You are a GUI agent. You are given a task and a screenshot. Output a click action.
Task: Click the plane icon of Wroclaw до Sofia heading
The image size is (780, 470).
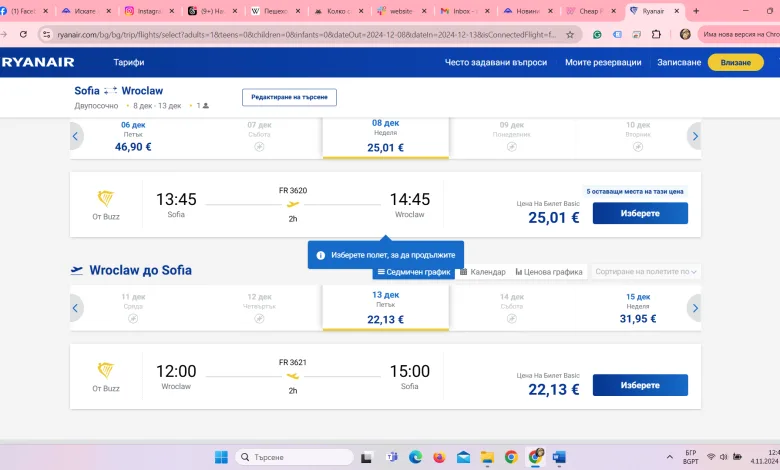click(x=77, y=270)
